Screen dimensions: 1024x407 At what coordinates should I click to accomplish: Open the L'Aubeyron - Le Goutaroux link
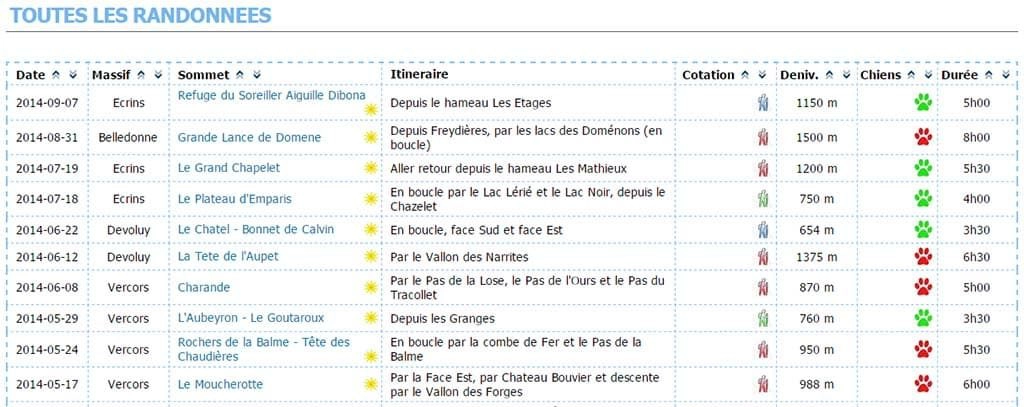[251, 318]
